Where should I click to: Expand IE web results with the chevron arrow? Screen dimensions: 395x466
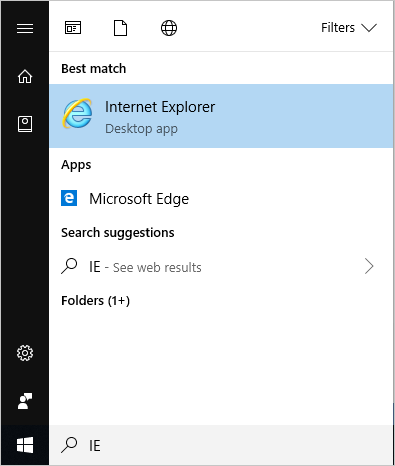[x=369, y=266]
